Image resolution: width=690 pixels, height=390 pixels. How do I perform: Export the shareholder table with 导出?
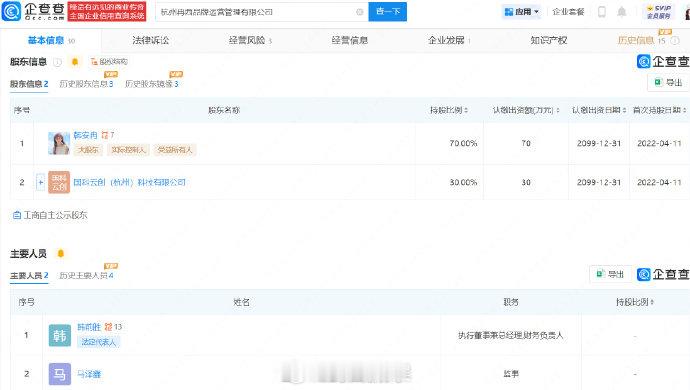(668, 82)
